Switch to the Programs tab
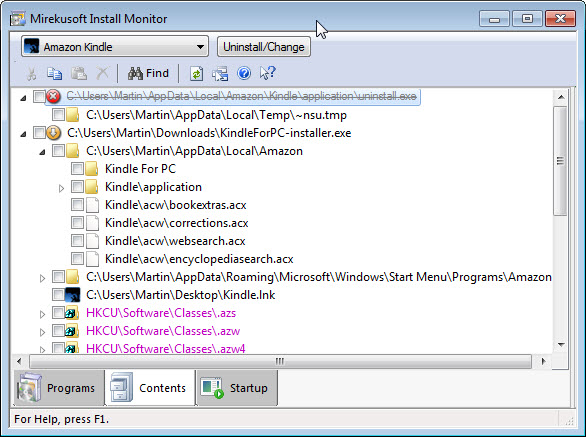This screenshot has width=586, height=437. tap(59, 388)
